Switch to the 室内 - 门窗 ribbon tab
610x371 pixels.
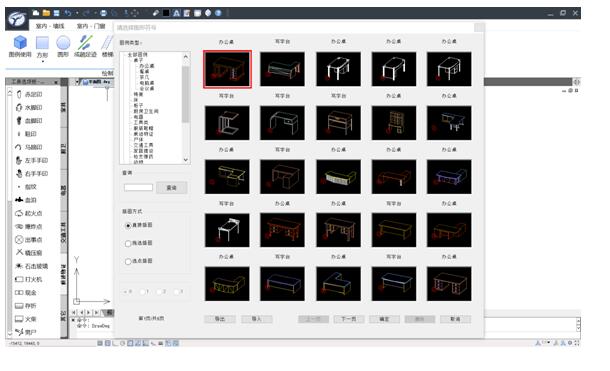coord(91,26)
